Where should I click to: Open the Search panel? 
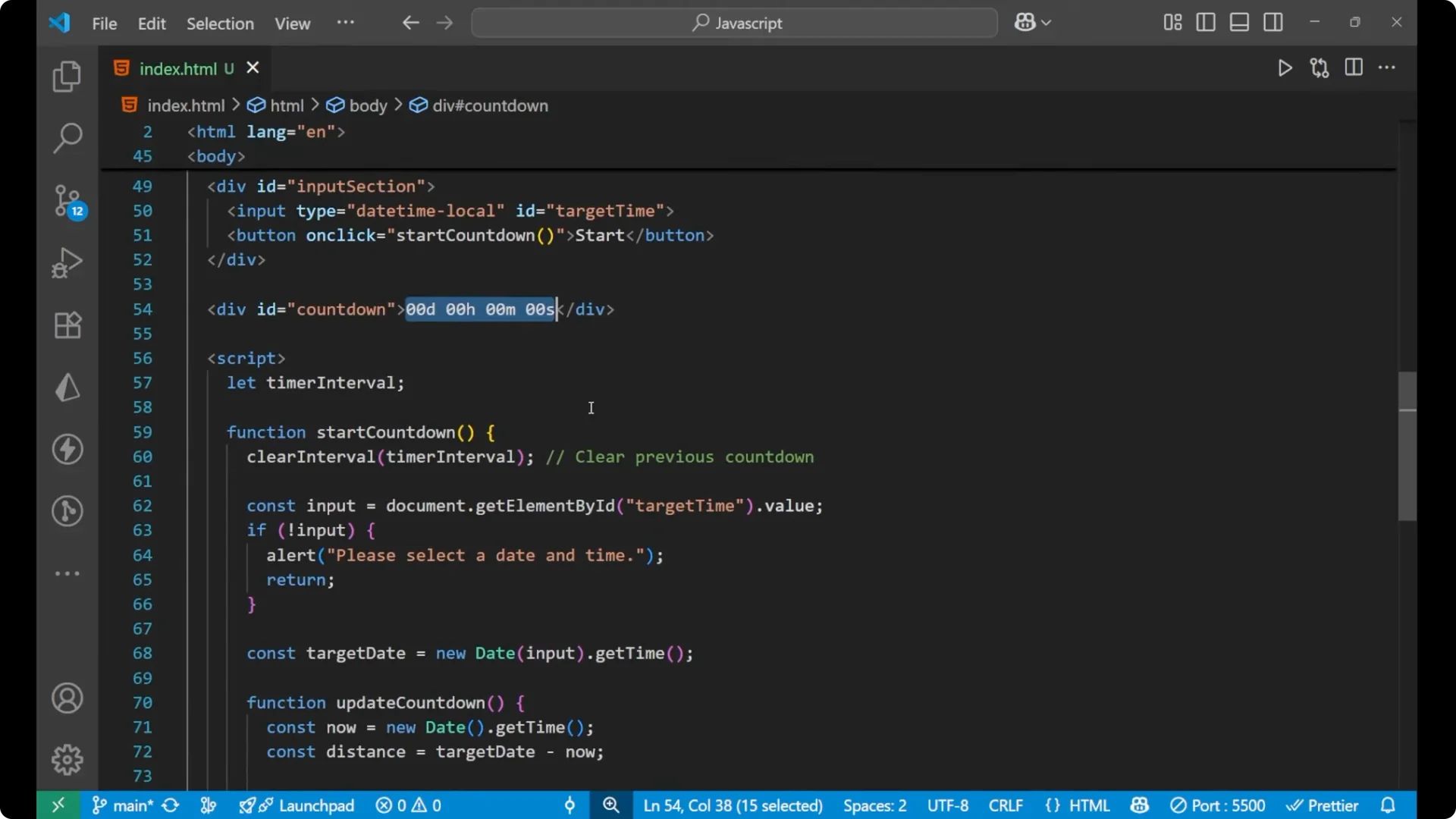[x=67, y=138]
